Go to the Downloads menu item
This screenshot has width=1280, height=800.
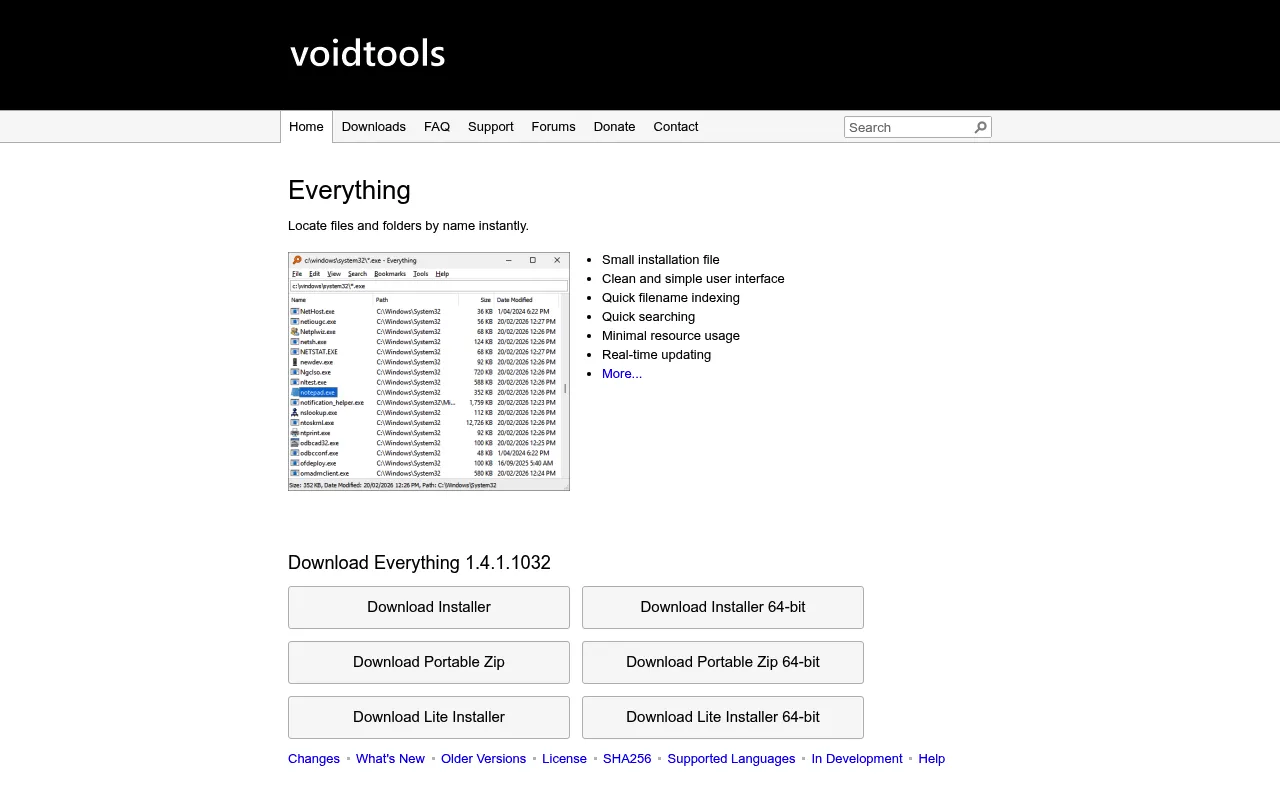(373, 127)
